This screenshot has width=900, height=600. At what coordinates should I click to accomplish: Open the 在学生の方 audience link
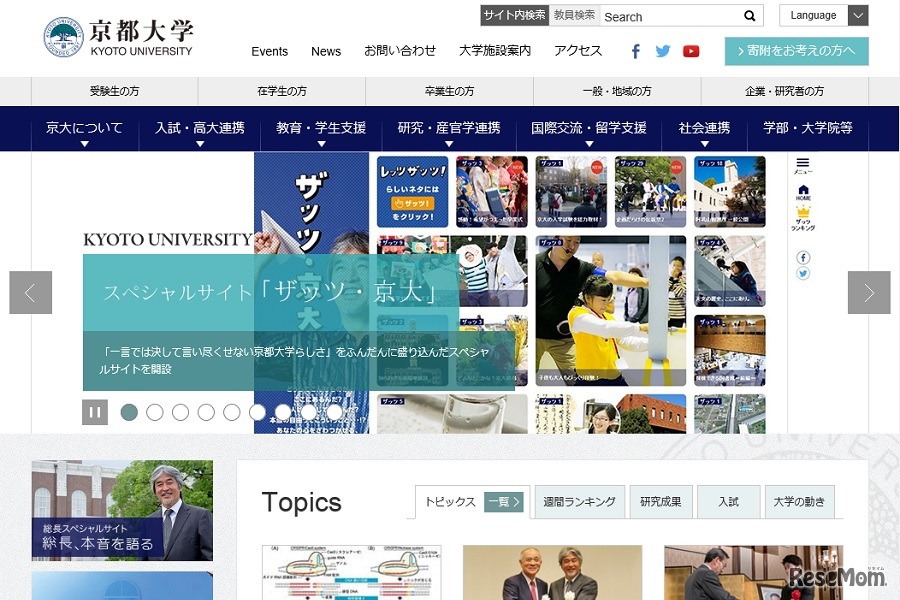pyautogui.click(x=282, y=91)
